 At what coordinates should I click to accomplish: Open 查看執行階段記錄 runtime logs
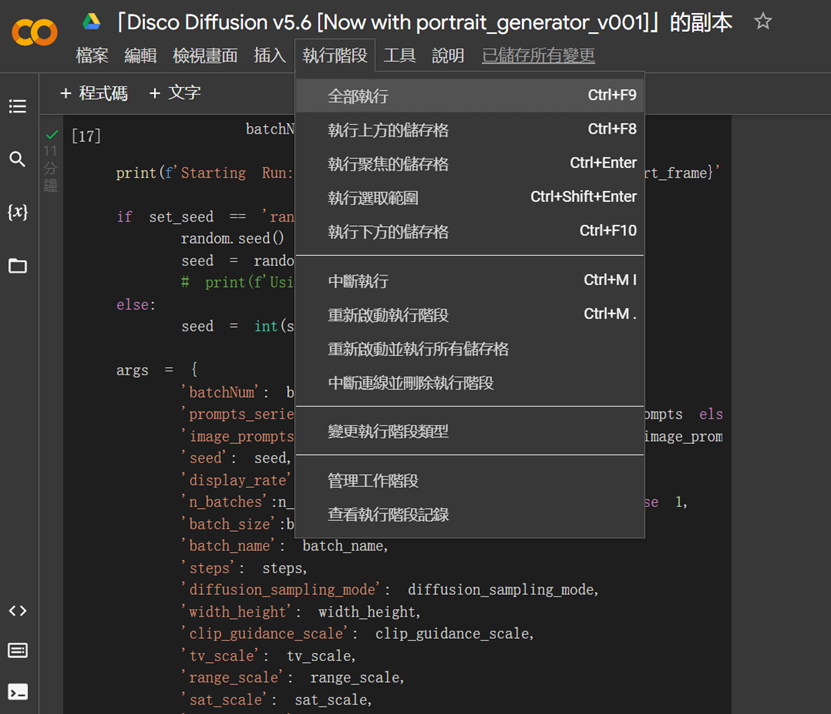click(470, 515)
